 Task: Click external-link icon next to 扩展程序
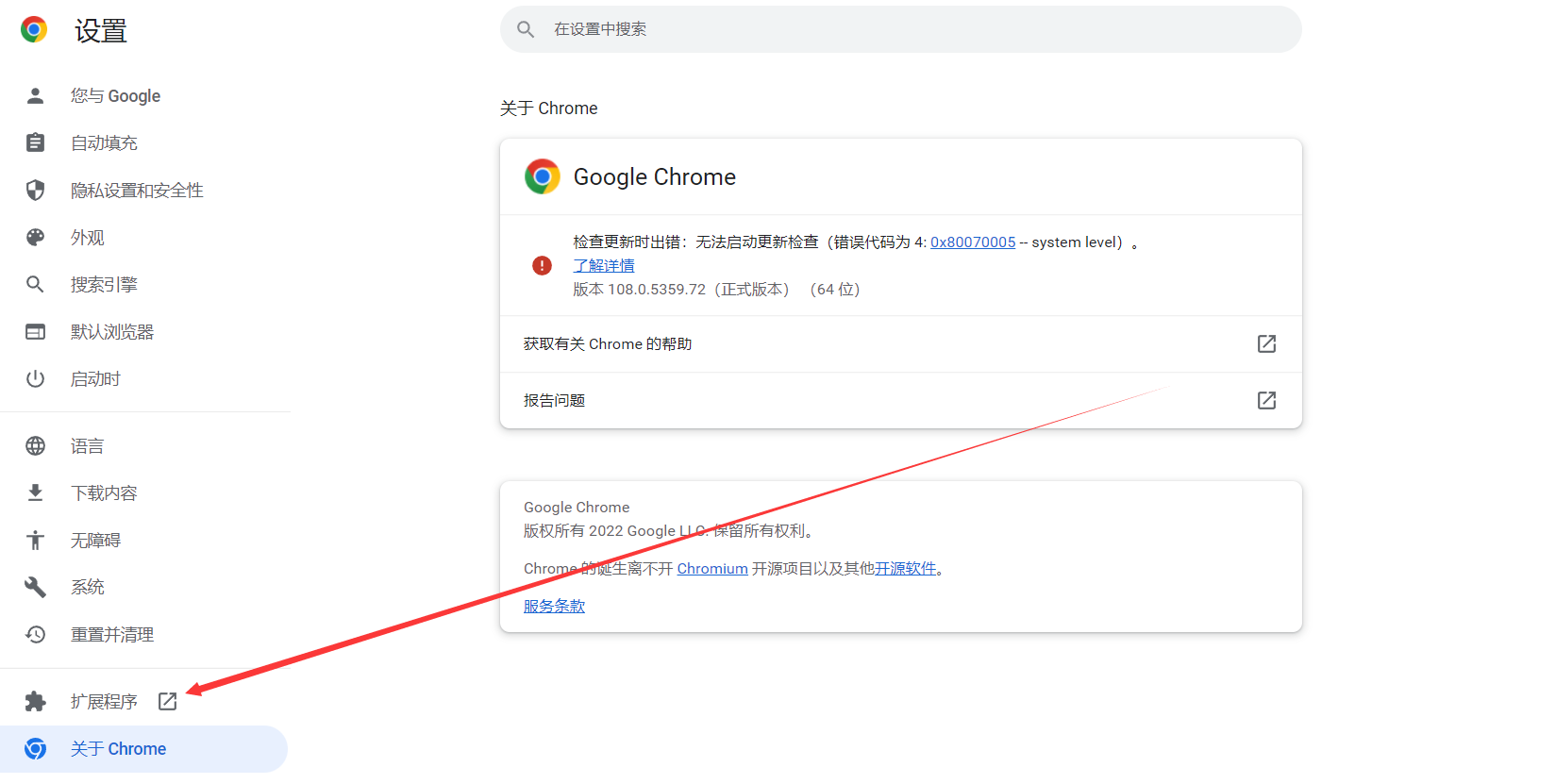pyautogui.click(x=168, y=701)
